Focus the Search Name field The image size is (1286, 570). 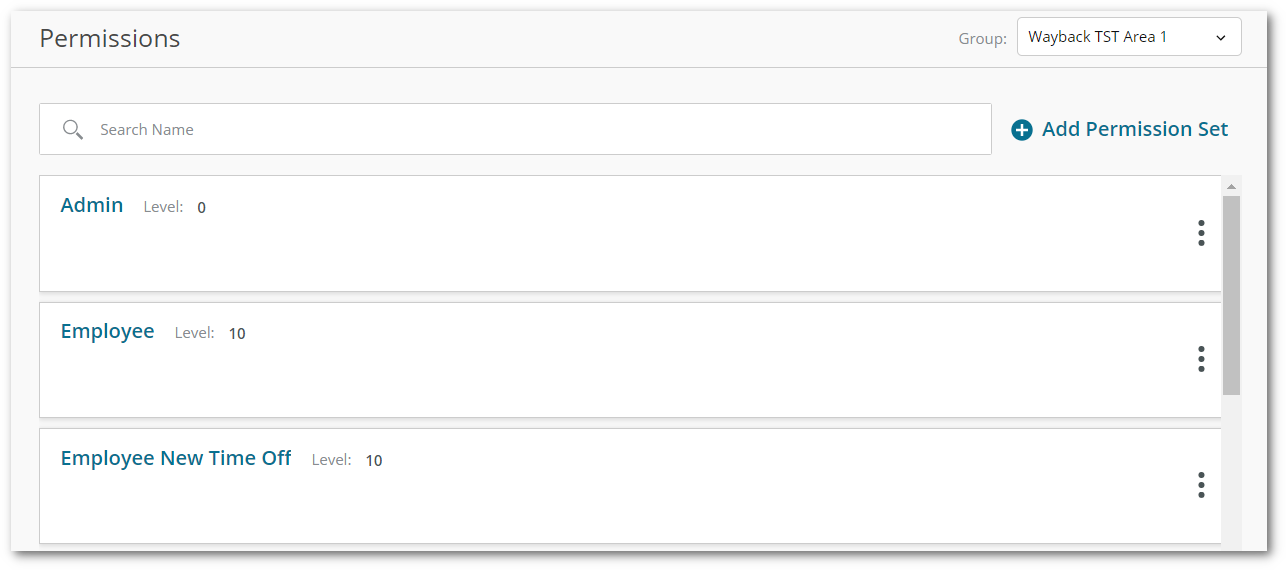[x=515, y=129]
